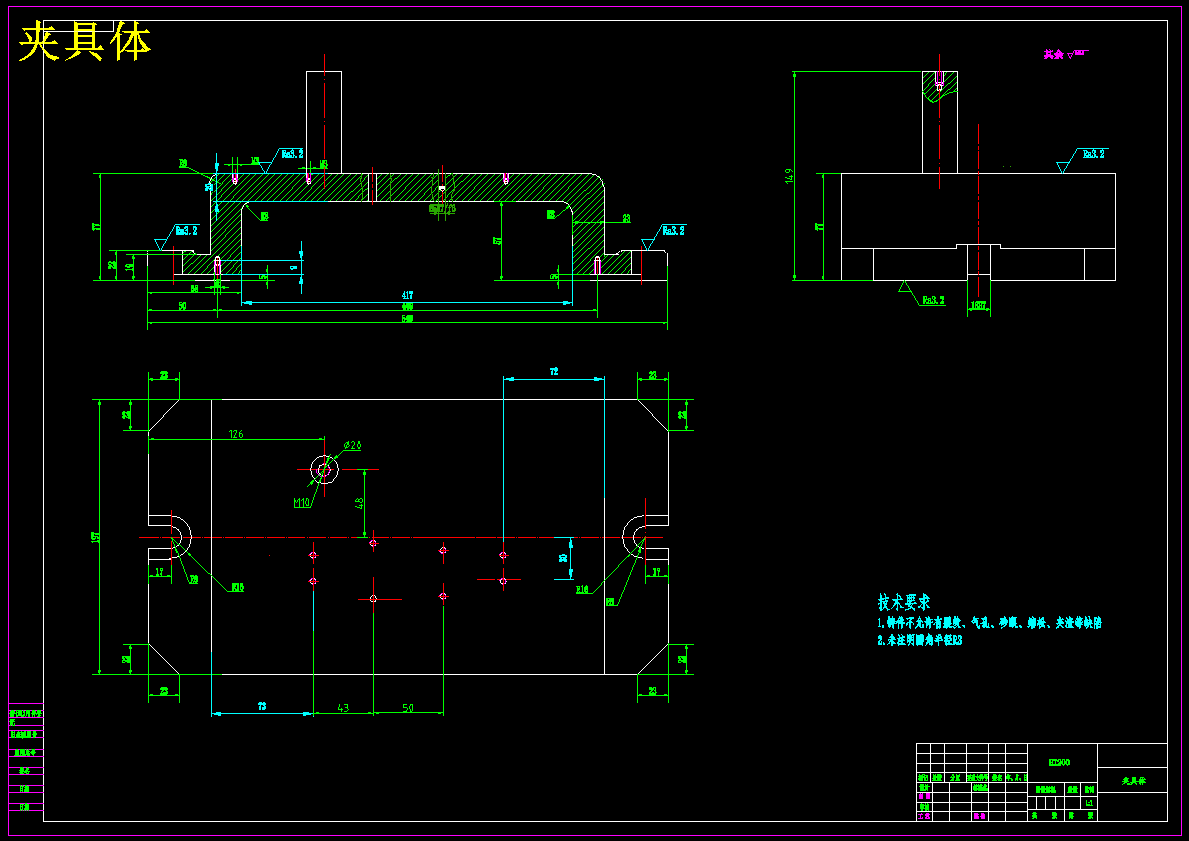Click the 43 dimension text
This screenshot has height=841, width=1189.
(x=343, y=708)
